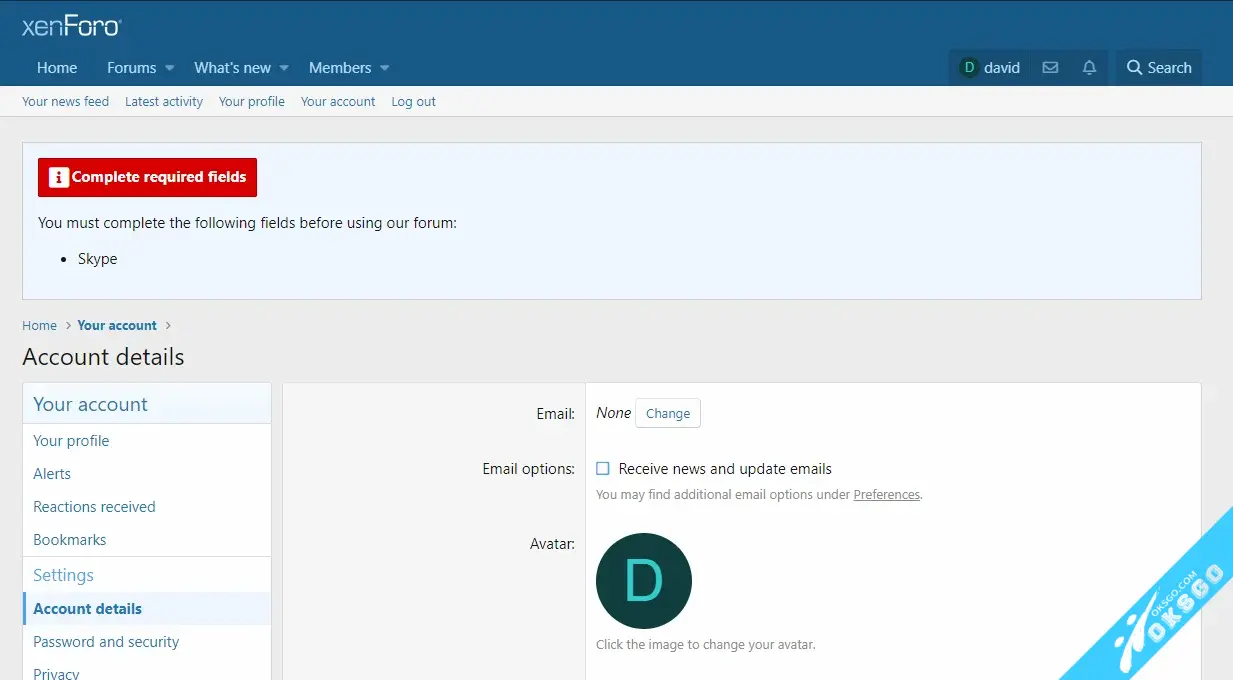Expand the What's new dropdown arrow

click(284, 68)
